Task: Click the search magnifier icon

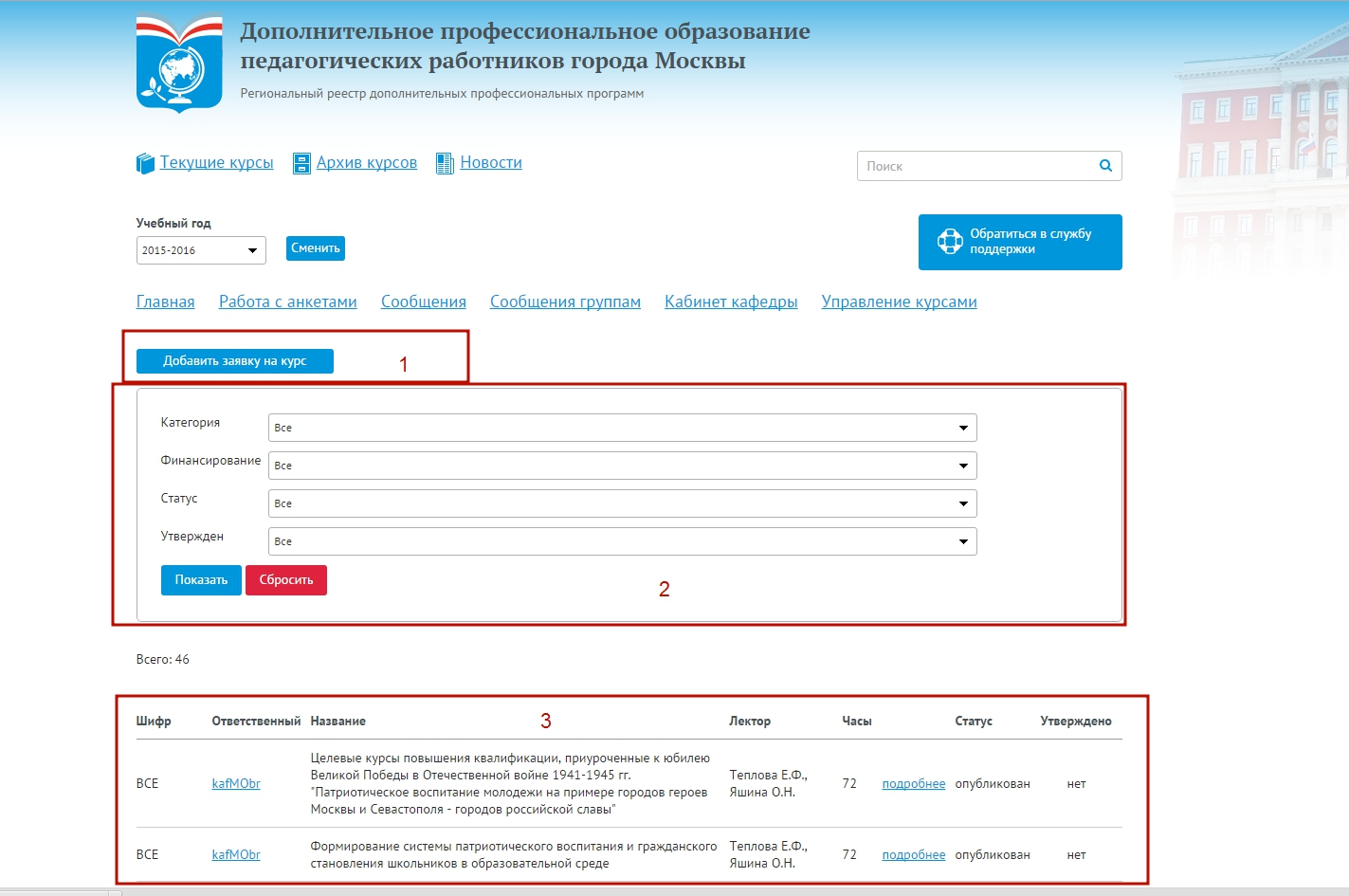Action: coord(1105,166)
